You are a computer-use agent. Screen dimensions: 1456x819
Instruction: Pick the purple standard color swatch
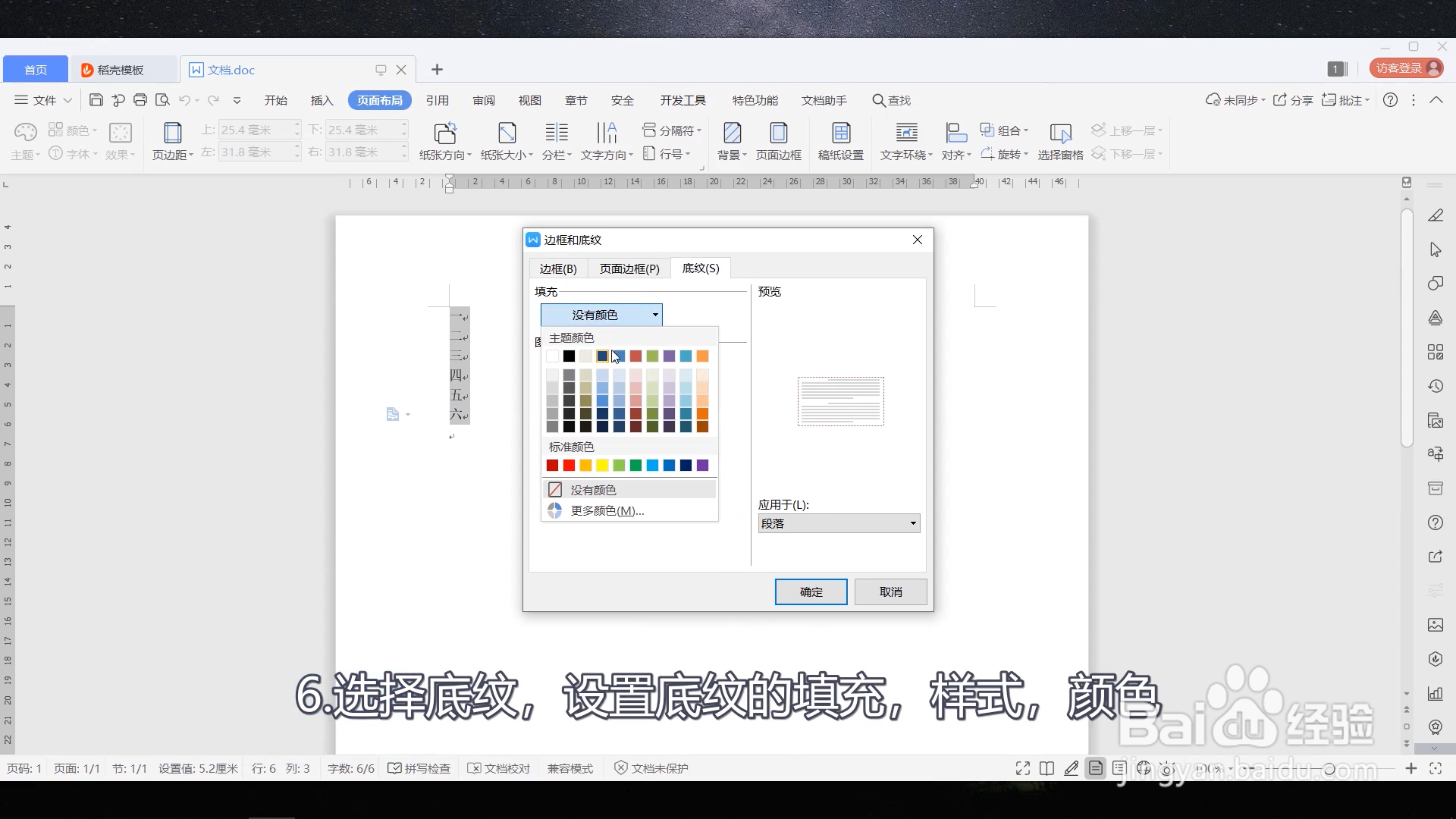pyautogui.click(x=702, y=465)
